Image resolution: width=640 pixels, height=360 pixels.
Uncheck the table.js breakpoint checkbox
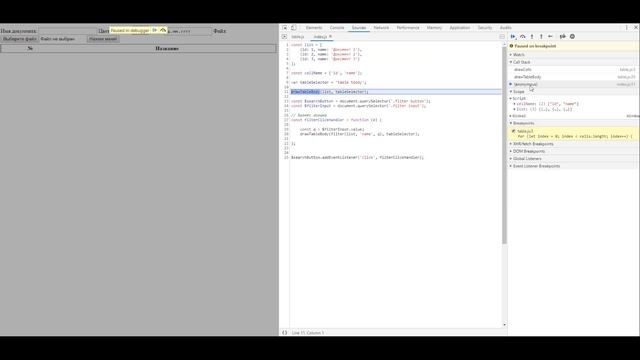[513, 131]
